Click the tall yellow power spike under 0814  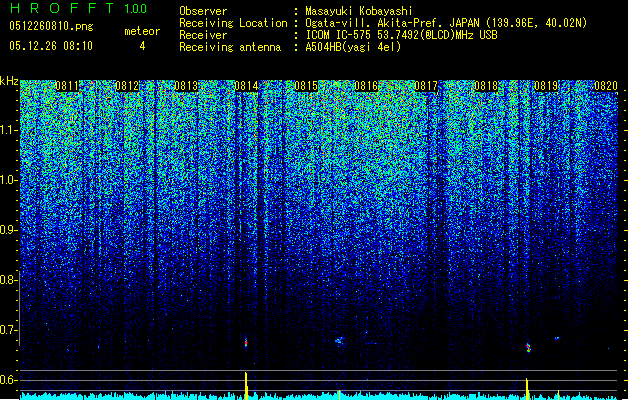(246, 386)
